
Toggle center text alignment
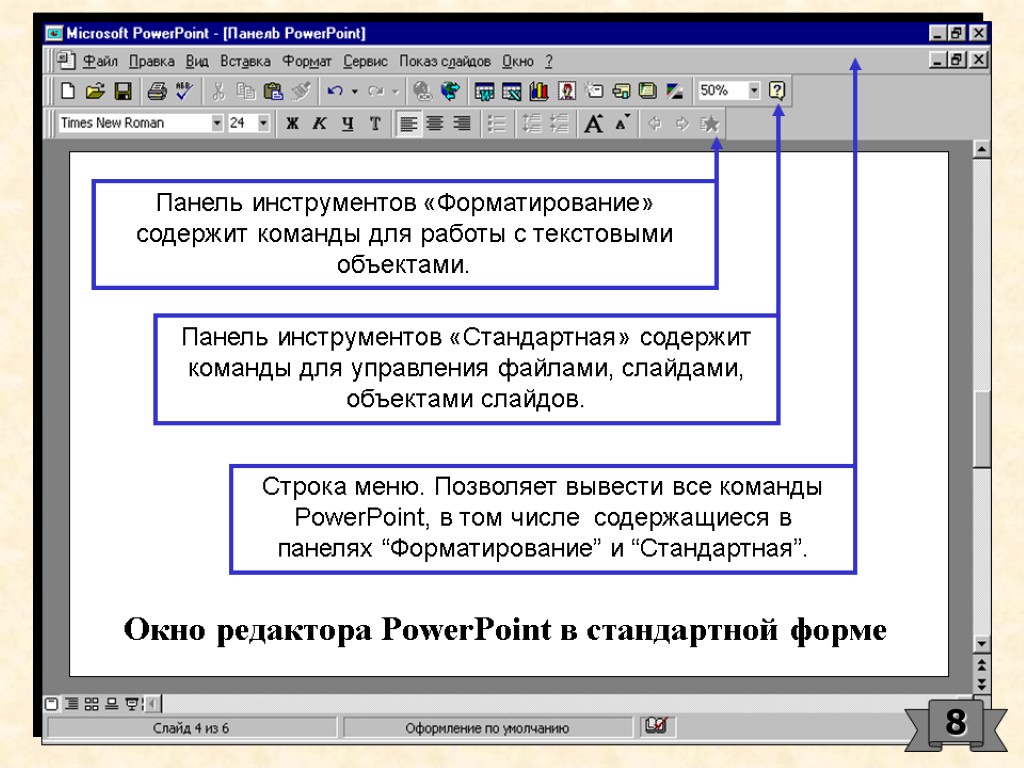(x=435, y=123)
